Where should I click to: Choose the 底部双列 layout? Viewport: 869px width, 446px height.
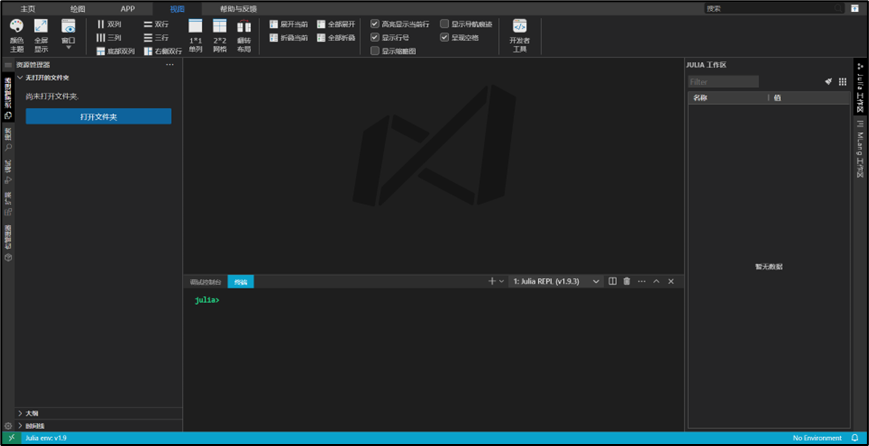tap(115, 51)
